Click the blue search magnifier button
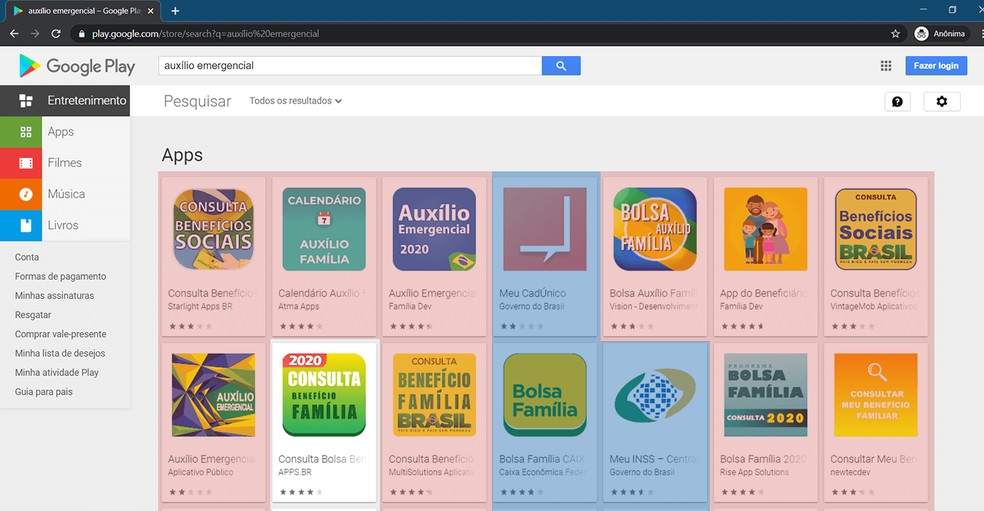The height and width of the screenshot is (511, 984). tap(561, 65)
